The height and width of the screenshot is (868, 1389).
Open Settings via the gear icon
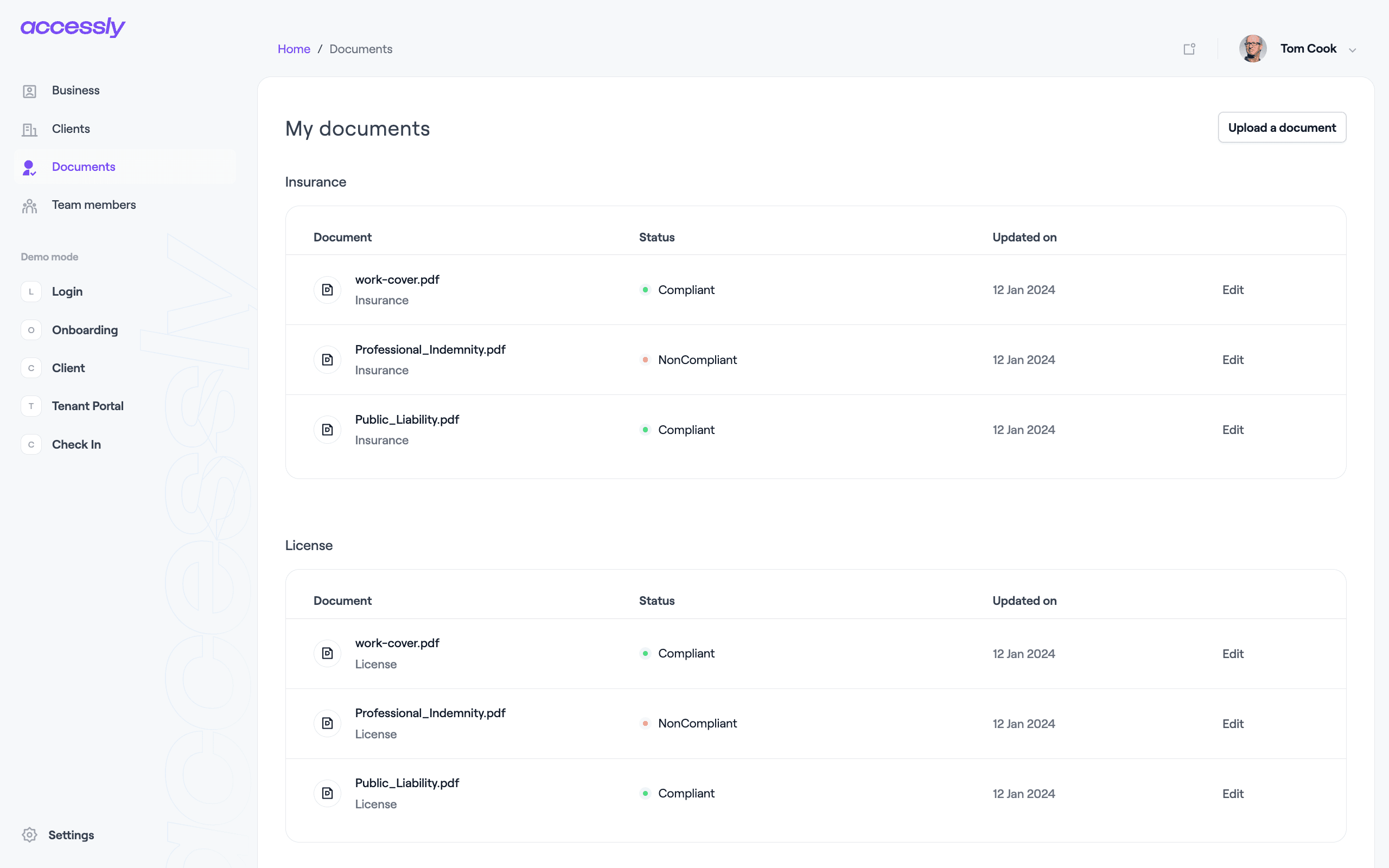click(x=29, y=835)
